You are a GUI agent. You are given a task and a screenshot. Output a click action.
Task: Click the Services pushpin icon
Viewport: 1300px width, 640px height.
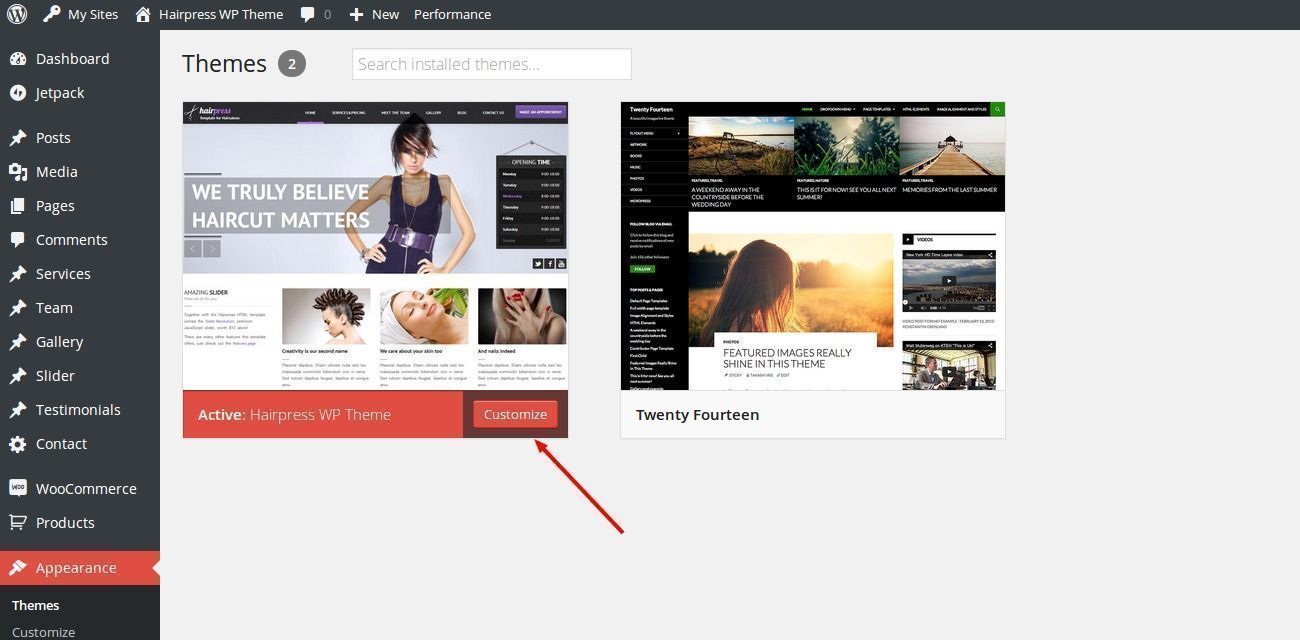tap(18, 274)
